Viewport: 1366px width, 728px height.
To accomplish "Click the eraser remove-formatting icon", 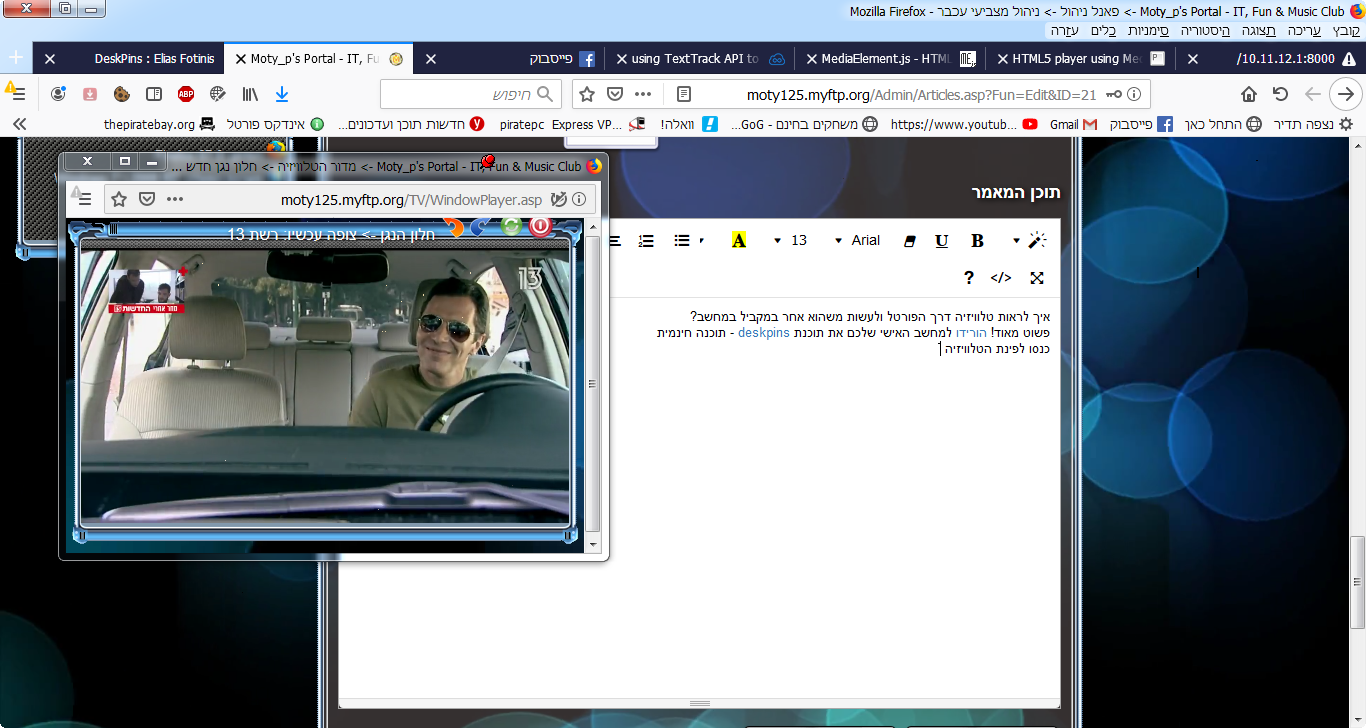I will 909,241.
